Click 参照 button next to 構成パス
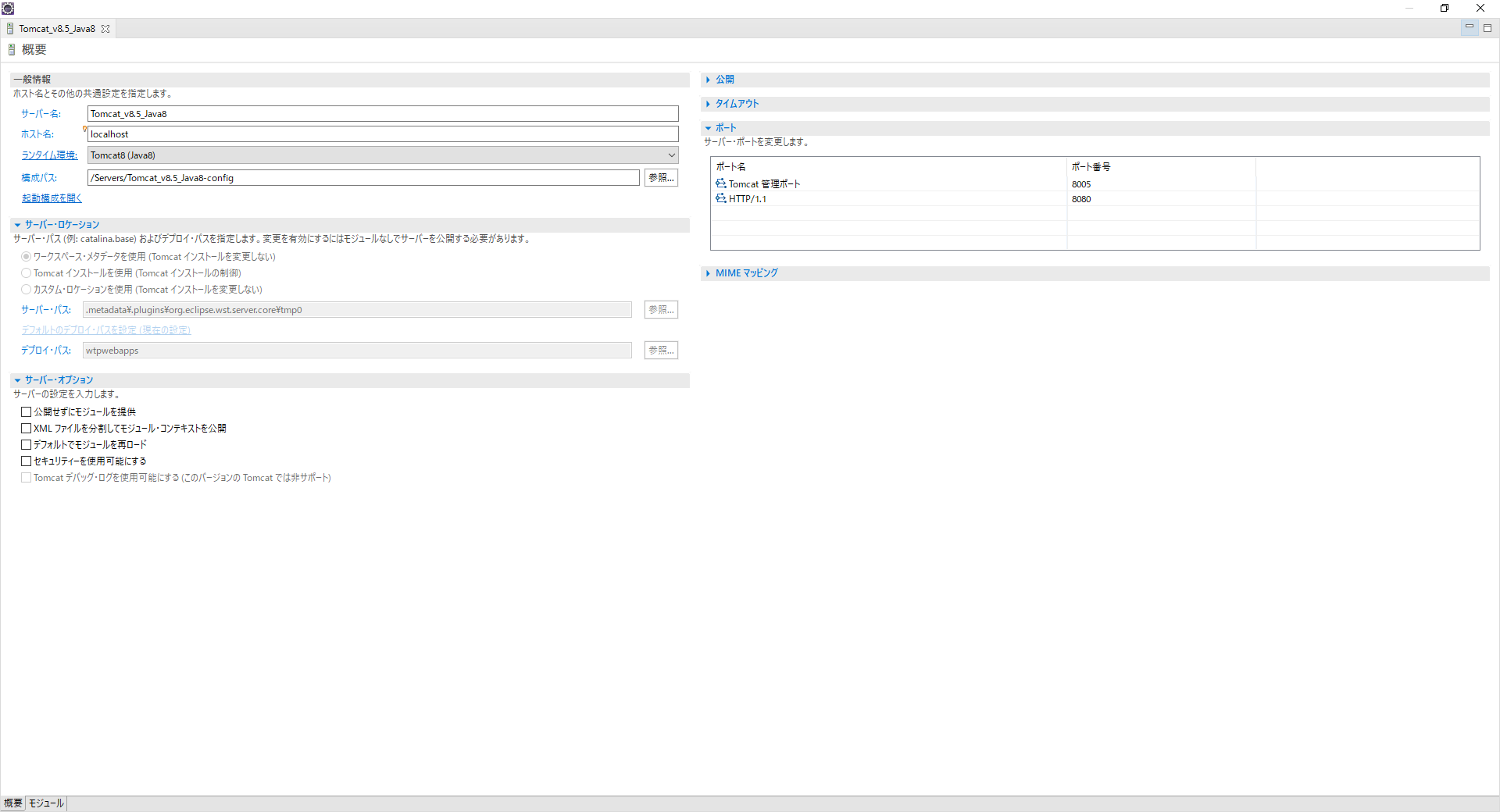1500x812 pixels. pyautogui.click(x=661, y=178)
